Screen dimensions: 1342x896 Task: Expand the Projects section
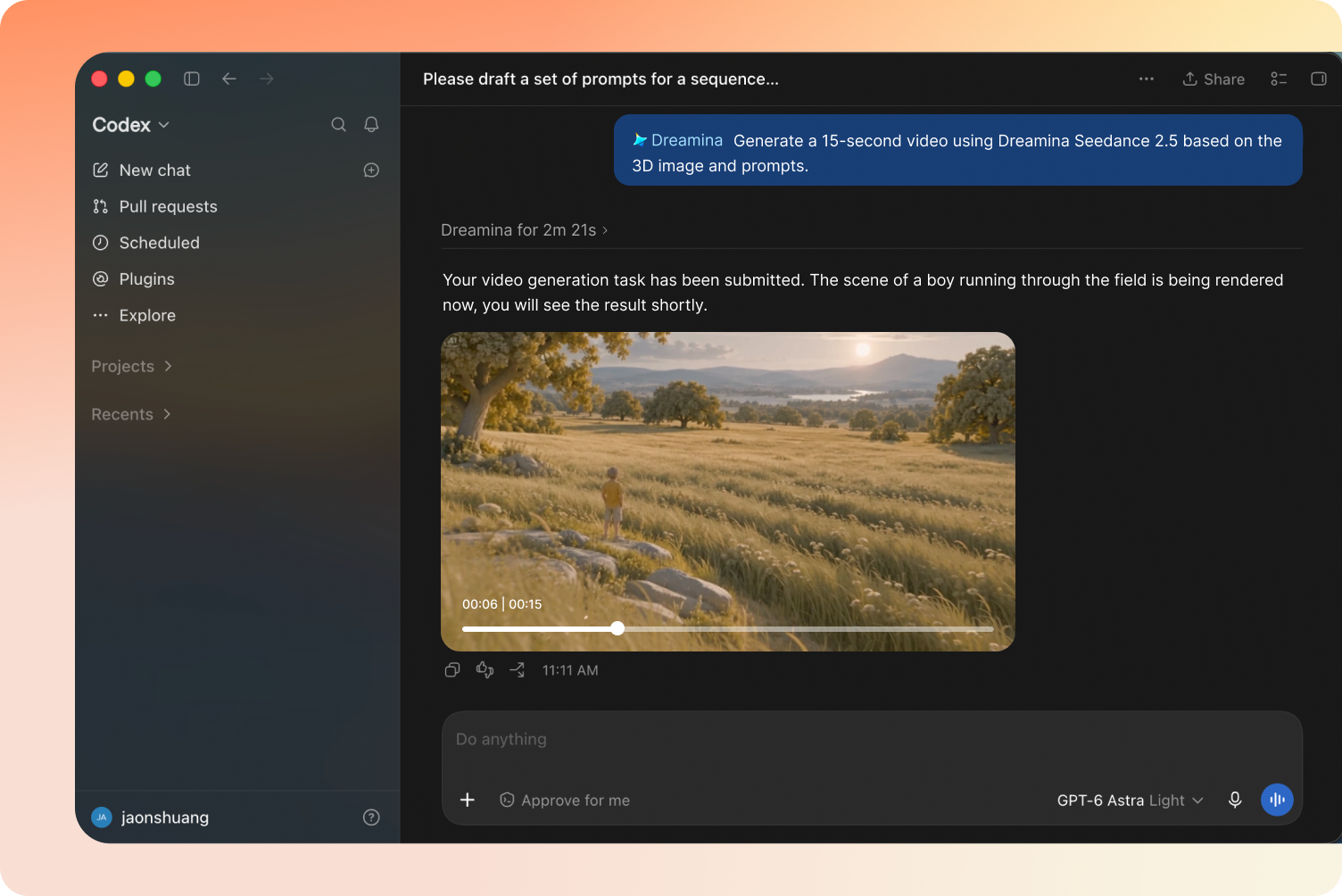tap(132, 366)
